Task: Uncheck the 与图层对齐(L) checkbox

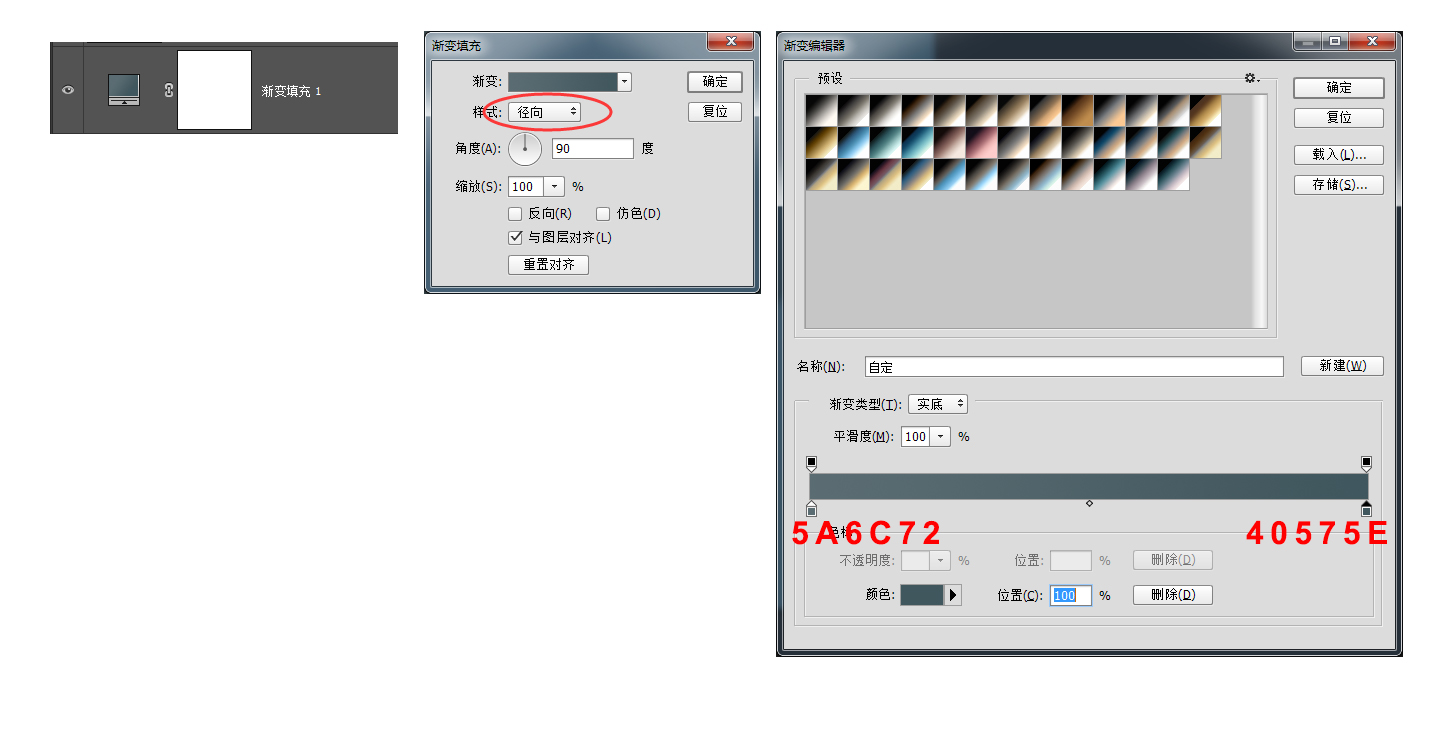Action: tap(515, 237)
